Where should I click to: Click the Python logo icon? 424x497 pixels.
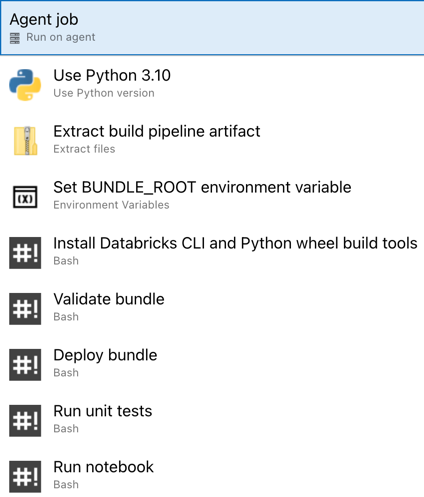pyautogui.click(x=25, y=85)
